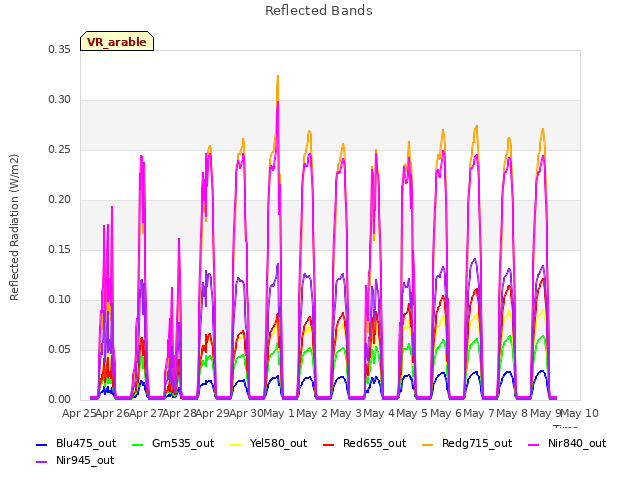
Task: Click the 0.15 y-axis tick label
Action: (x=59, y=249)
